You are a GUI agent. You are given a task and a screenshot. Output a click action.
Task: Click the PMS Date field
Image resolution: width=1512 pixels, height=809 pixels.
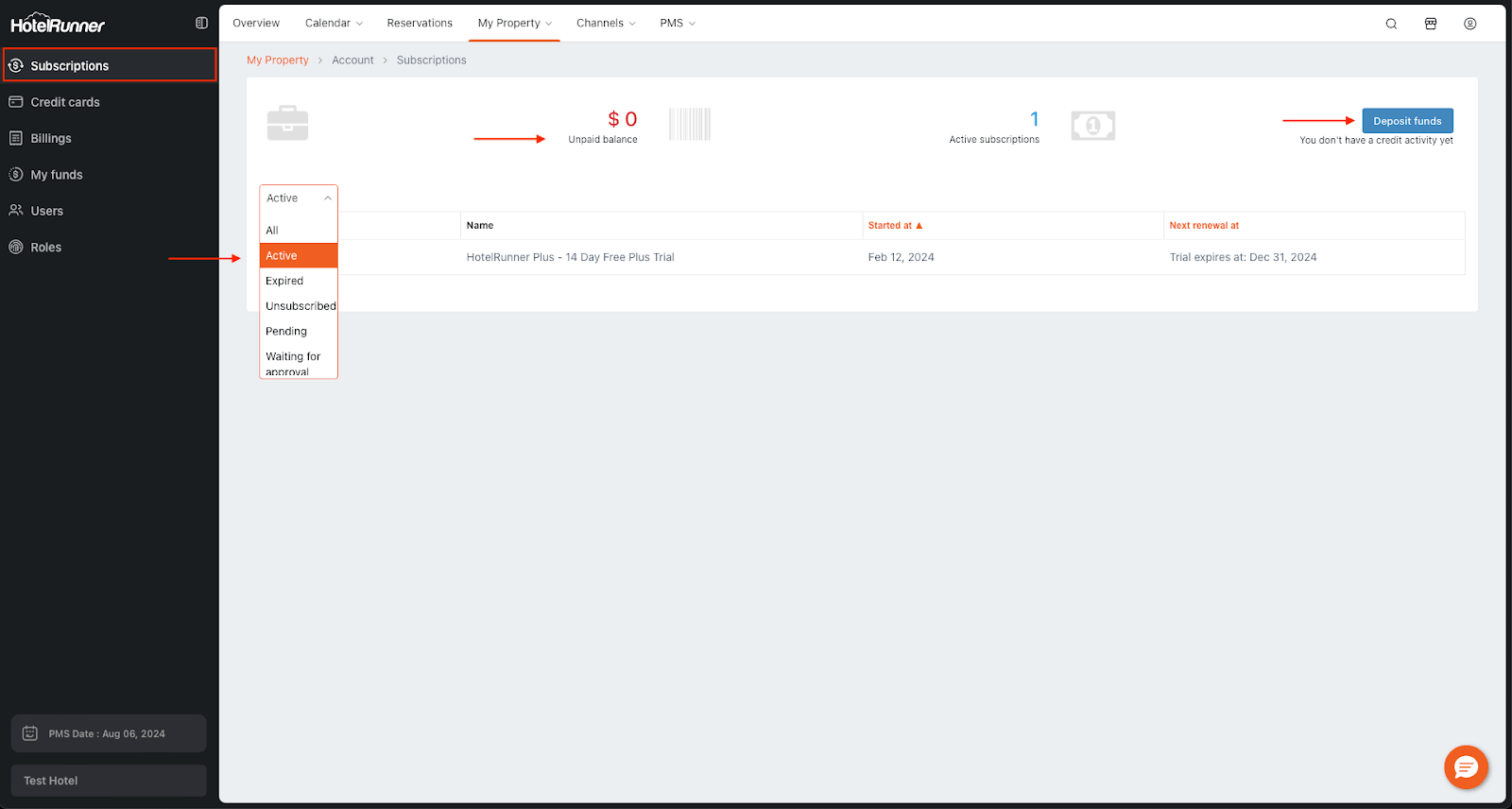(x=108, y=733)
